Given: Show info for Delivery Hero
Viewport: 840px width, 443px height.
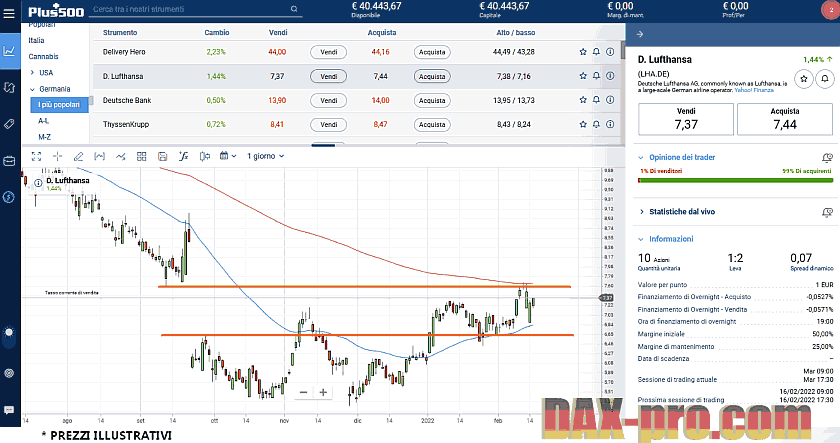Looking at the screenshot, I should coord(610,52).
